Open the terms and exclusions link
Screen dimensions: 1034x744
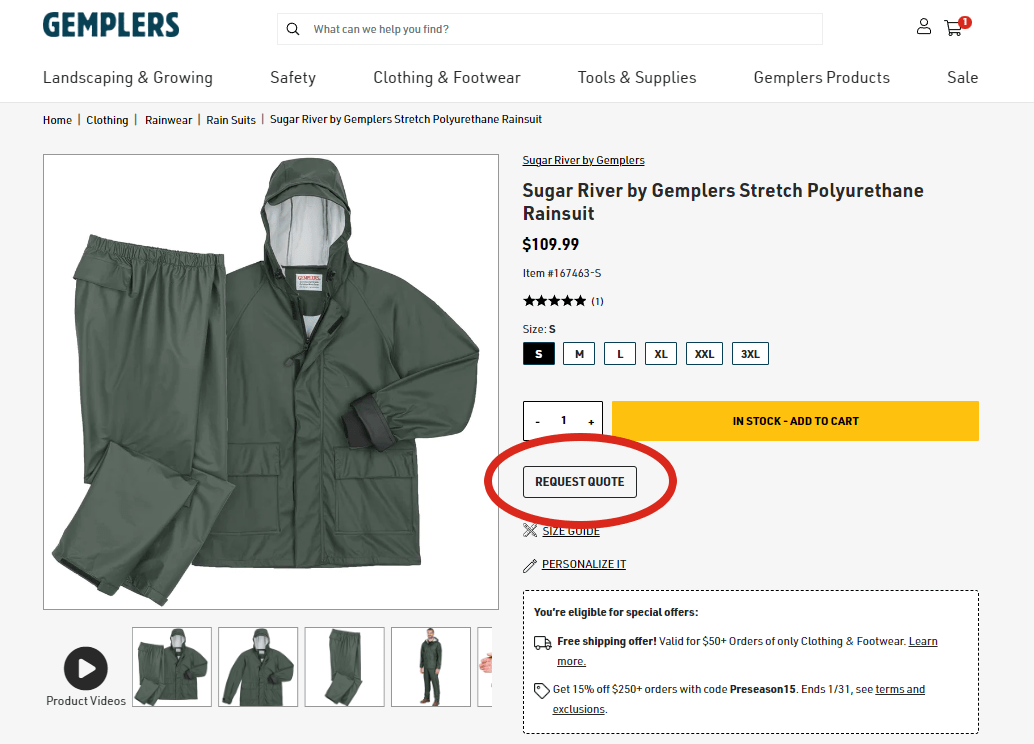click(898, 688)
